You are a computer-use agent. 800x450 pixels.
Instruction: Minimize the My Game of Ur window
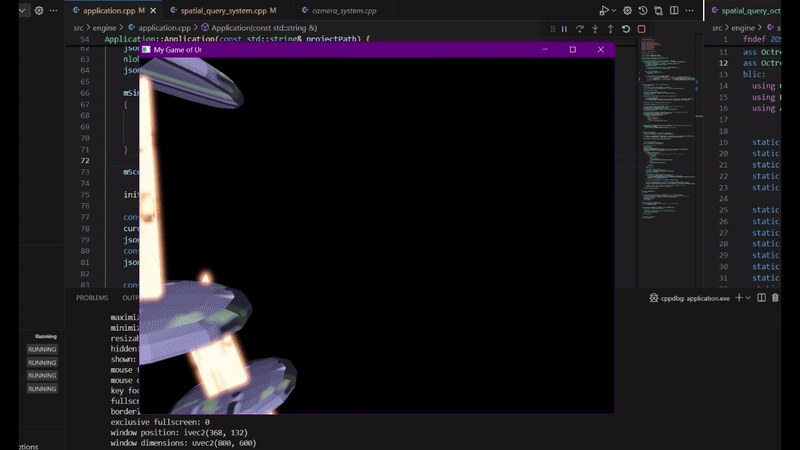pyautogui.click(x=545, y=49)
